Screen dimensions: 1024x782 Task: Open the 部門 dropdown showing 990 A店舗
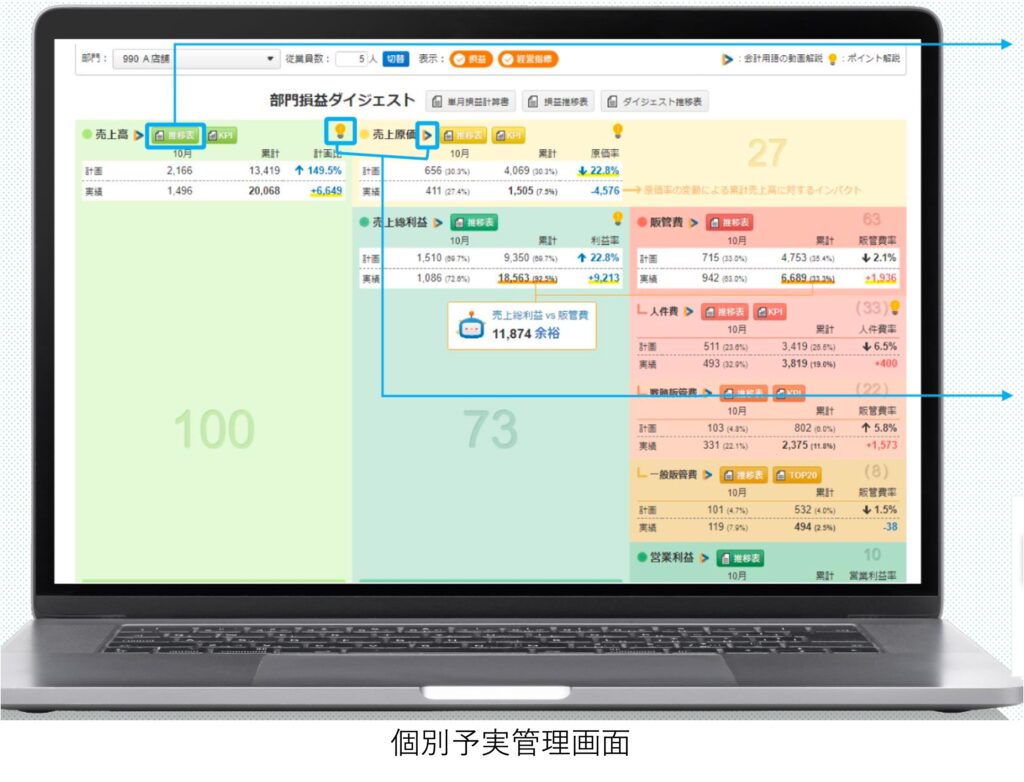[x=196, y=59]
